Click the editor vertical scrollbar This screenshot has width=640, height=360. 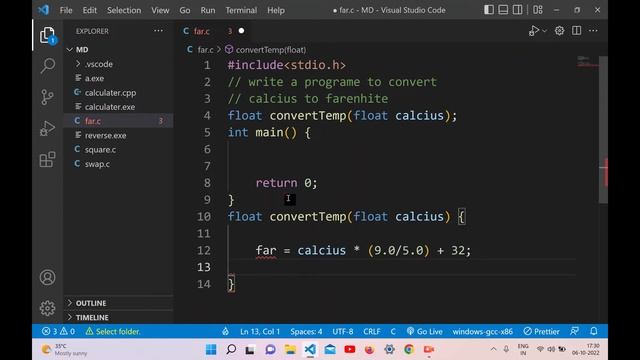click(x=603, y=129)
